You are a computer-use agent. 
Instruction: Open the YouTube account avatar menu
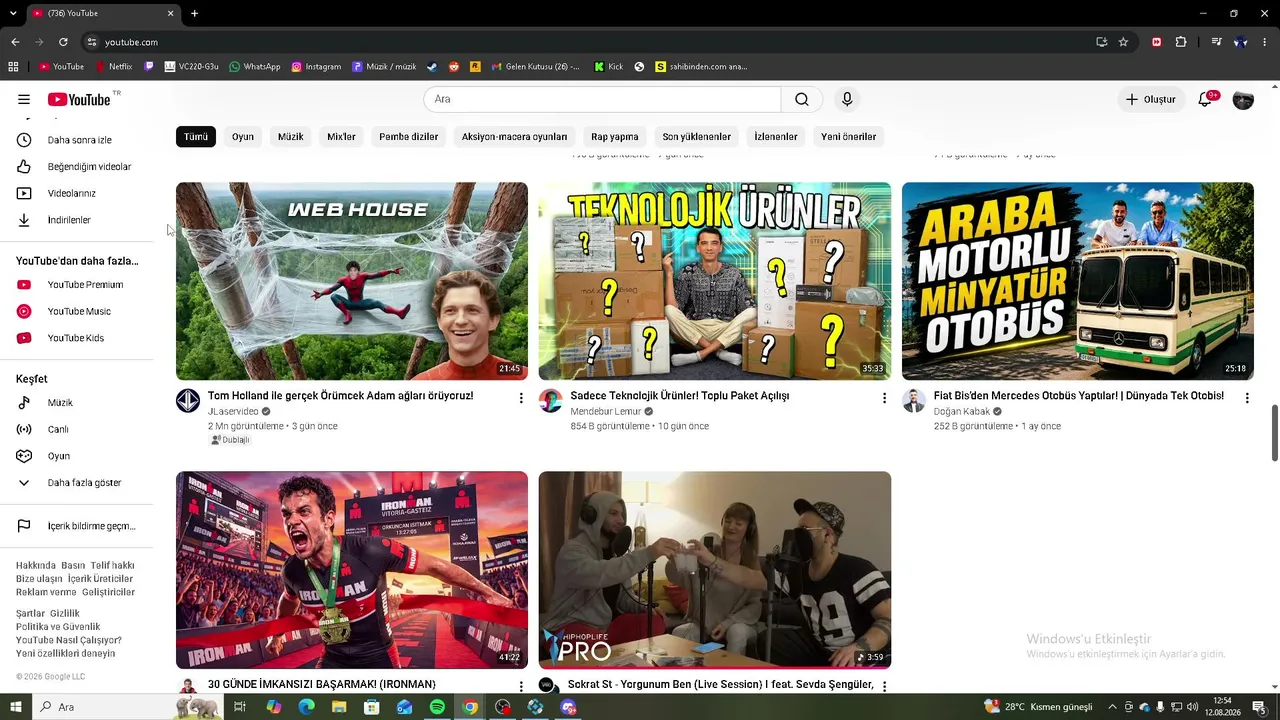point(1243,99)
